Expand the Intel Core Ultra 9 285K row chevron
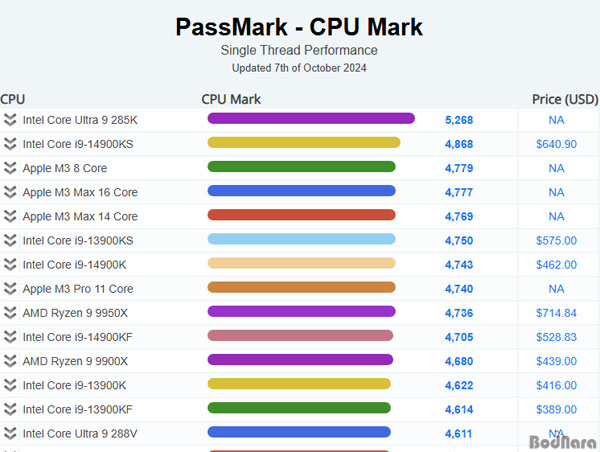Screen dimensions: 600x452 click(x=10, y=120)
